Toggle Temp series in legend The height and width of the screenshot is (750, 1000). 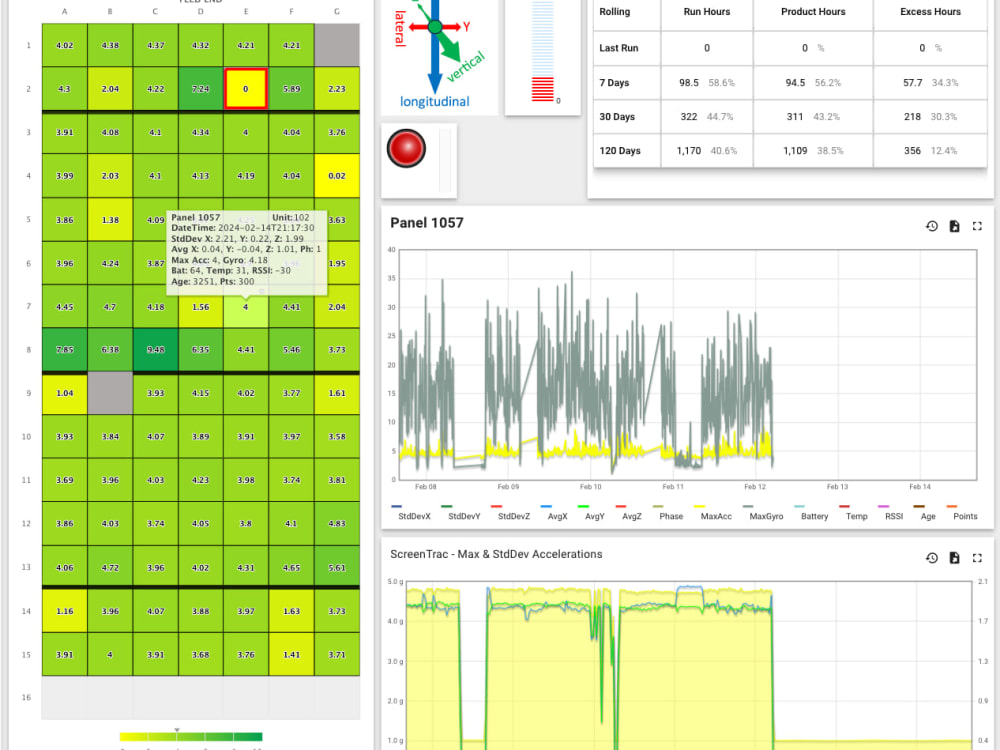click(x=857, y=516)
